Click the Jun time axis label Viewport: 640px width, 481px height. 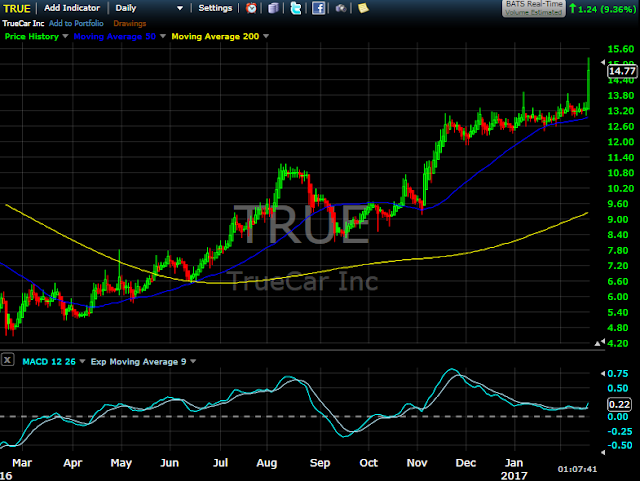(169, 463)
